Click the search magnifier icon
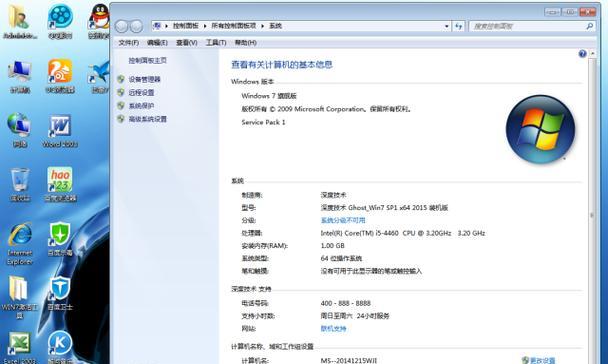The image size is (608, 364). [589, 26]
